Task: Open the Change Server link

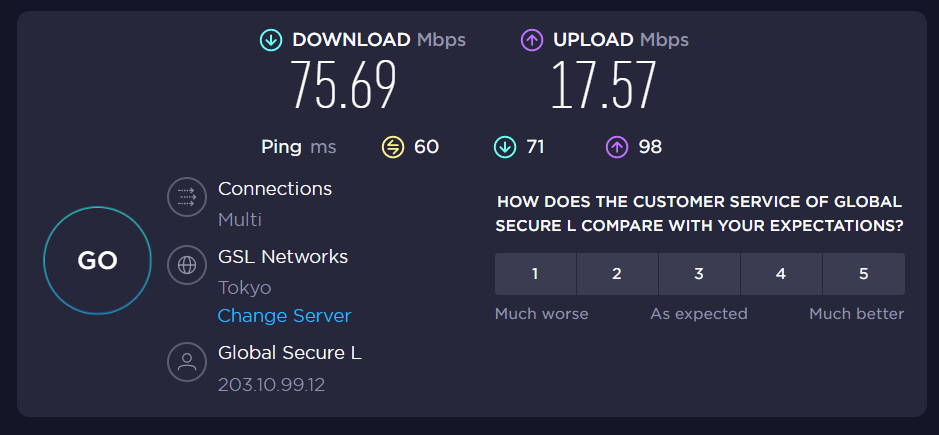Action: [285, 316]
